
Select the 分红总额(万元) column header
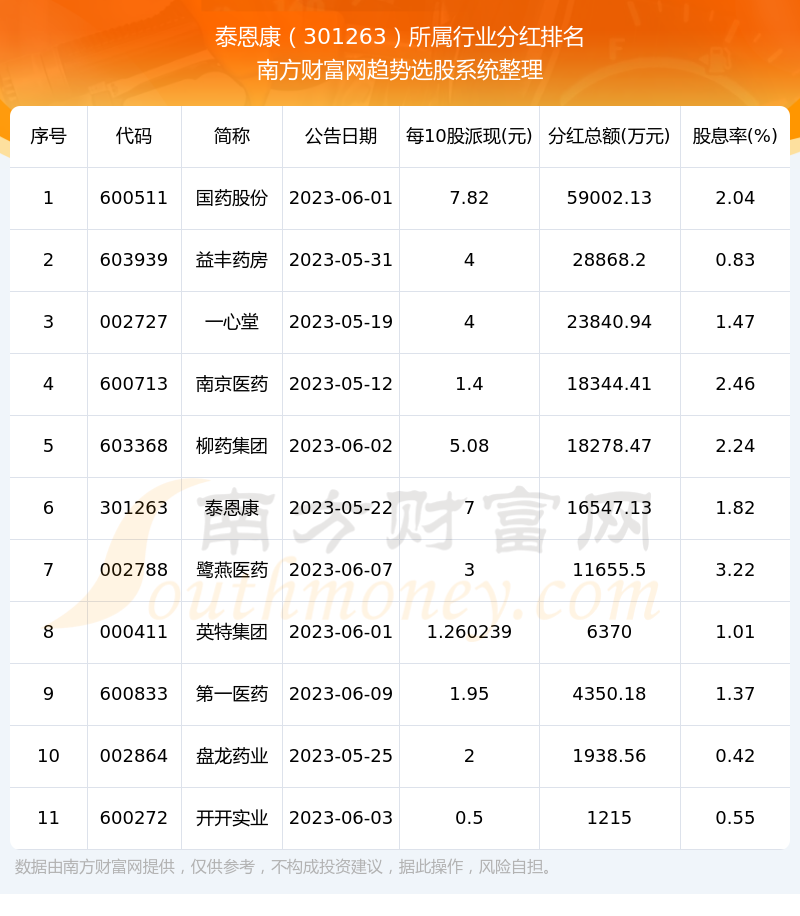(x=610, y=136)
